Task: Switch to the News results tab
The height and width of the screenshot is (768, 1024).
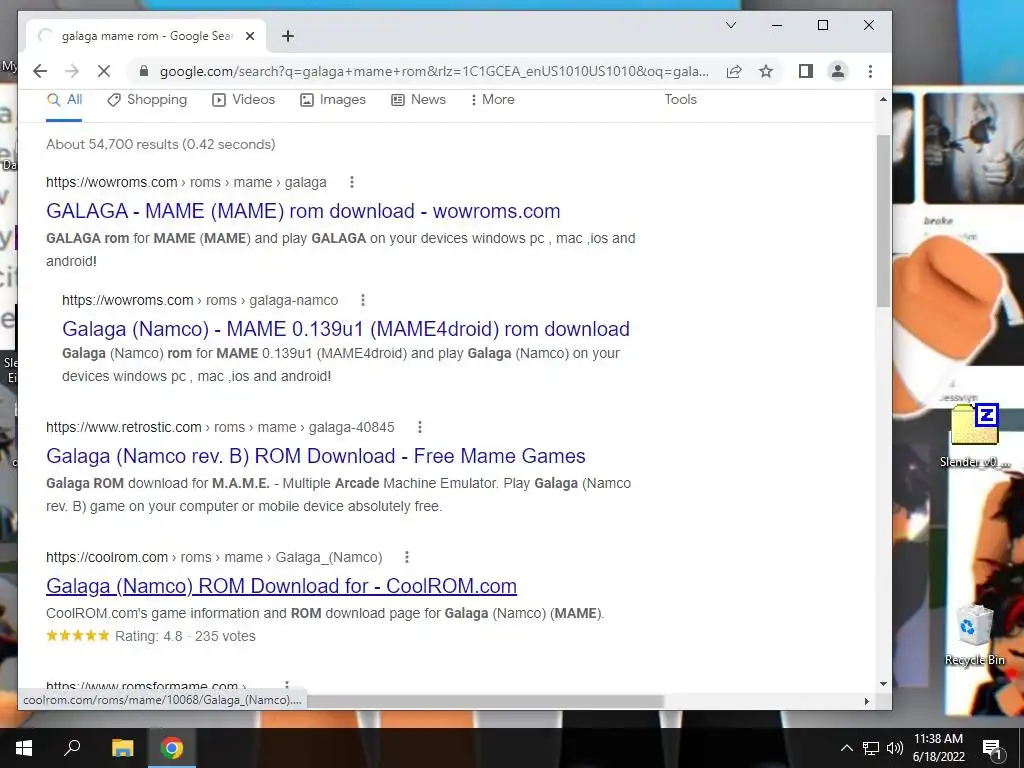Action: pos(418,100)
